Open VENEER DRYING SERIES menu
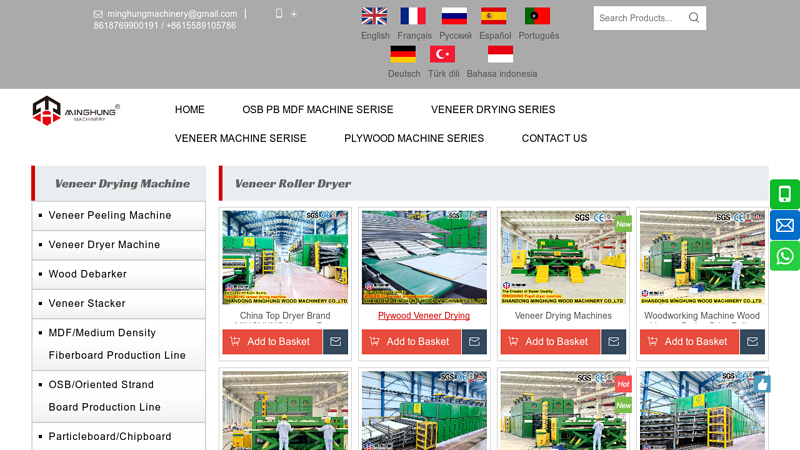This screenshot has width=800, height=450. [x=493, y=110]
